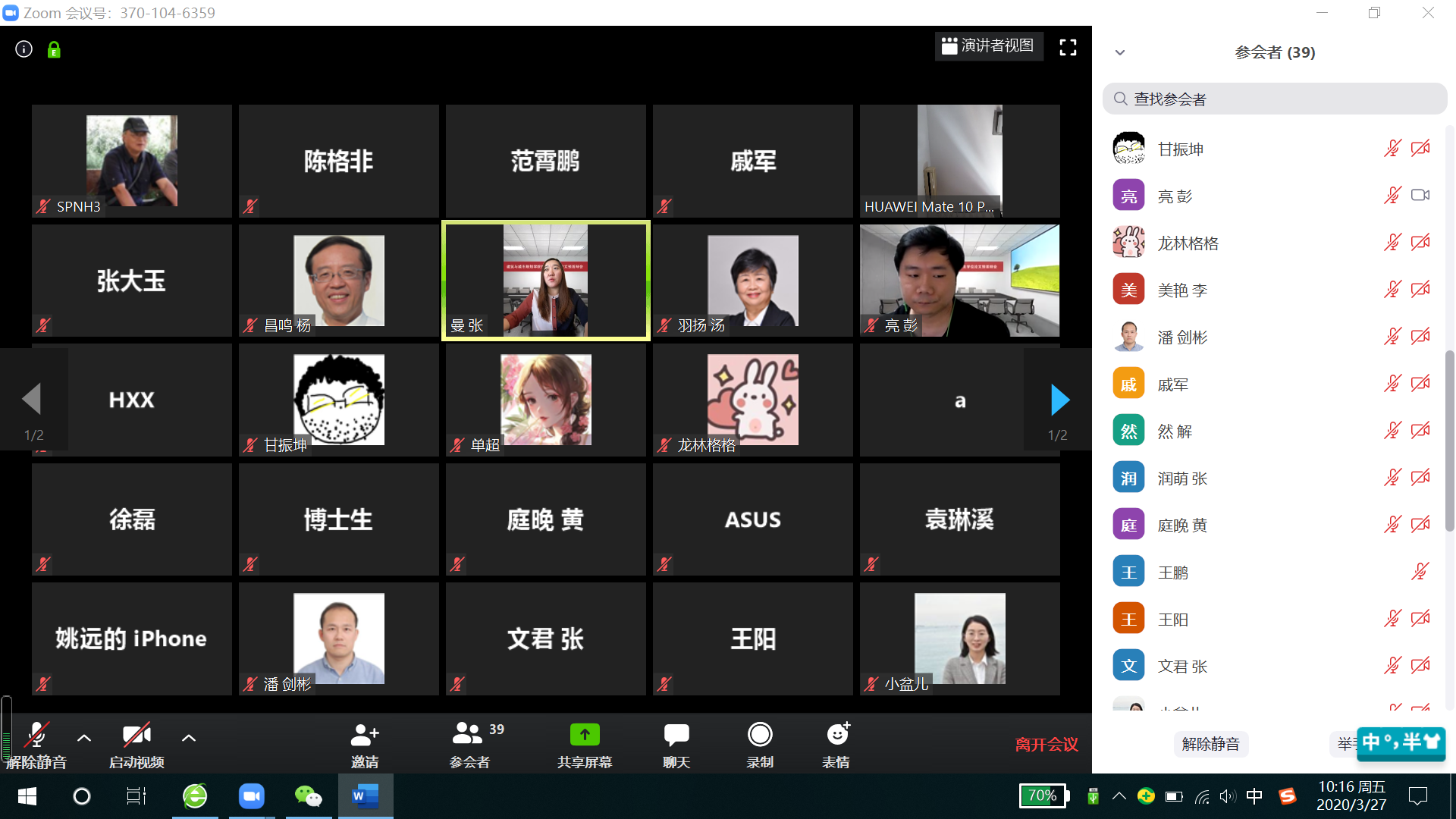Switch to Speaker View

pos(988,46)
